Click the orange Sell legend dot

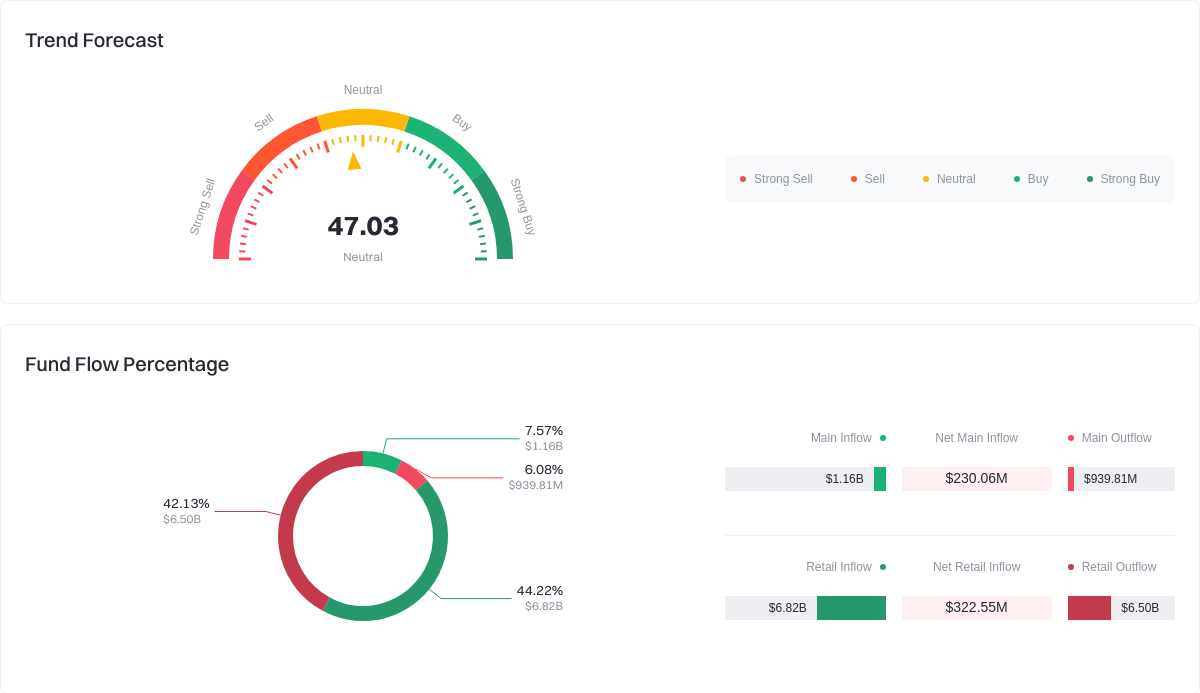pos(855,179)
